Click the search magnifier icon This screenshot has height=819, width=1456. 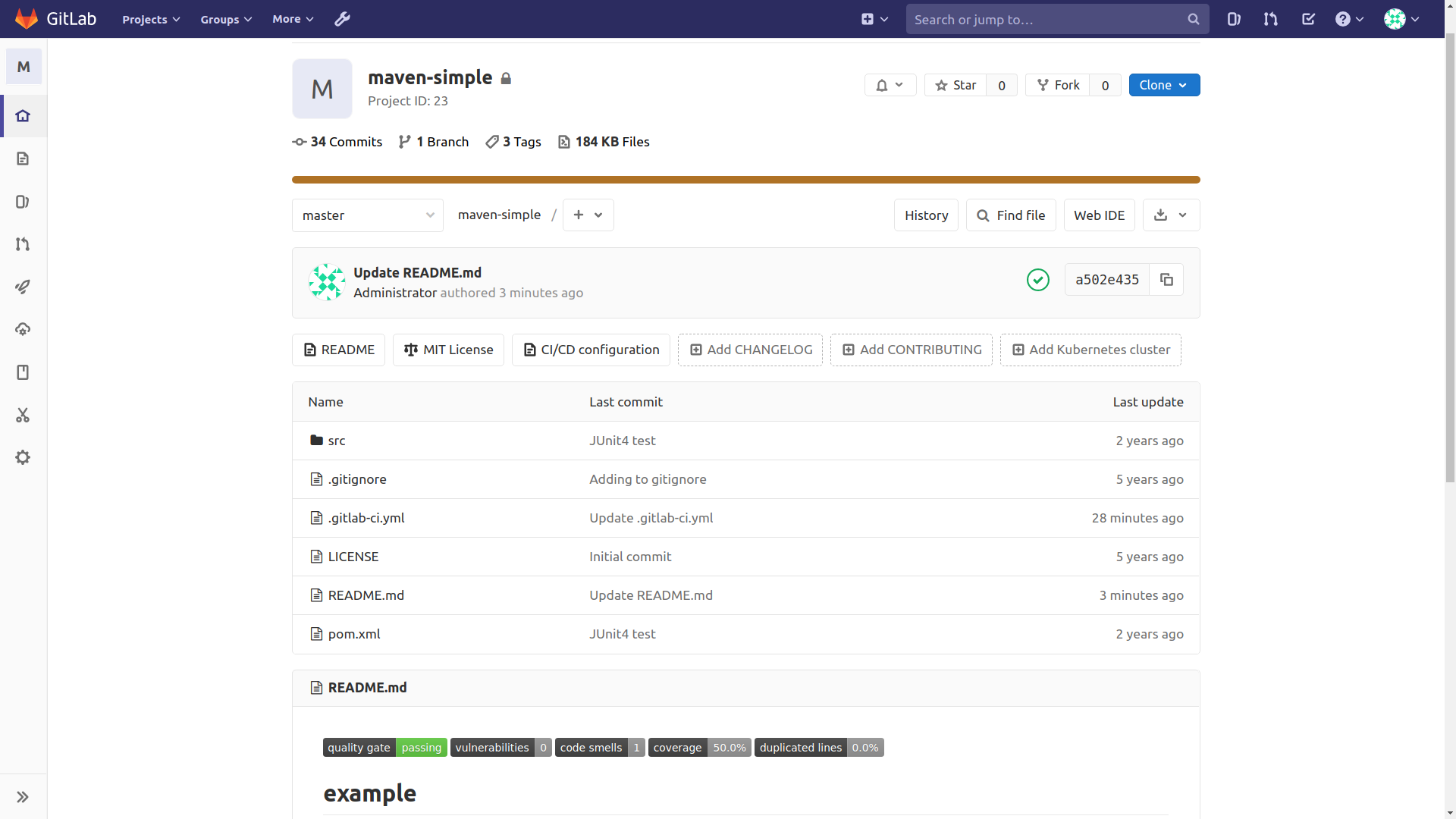pos(1193,19)
